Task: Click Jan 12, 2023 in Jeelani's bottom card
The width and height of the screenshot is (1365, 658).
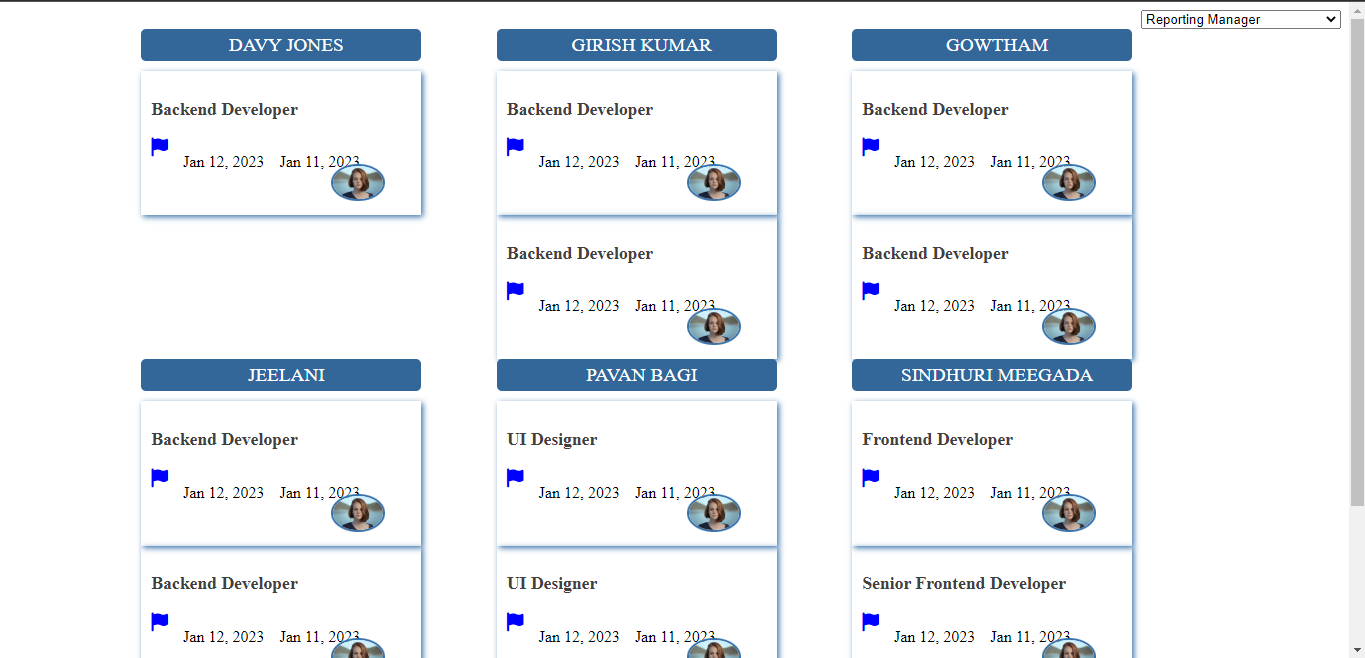Action: [224, 637]
